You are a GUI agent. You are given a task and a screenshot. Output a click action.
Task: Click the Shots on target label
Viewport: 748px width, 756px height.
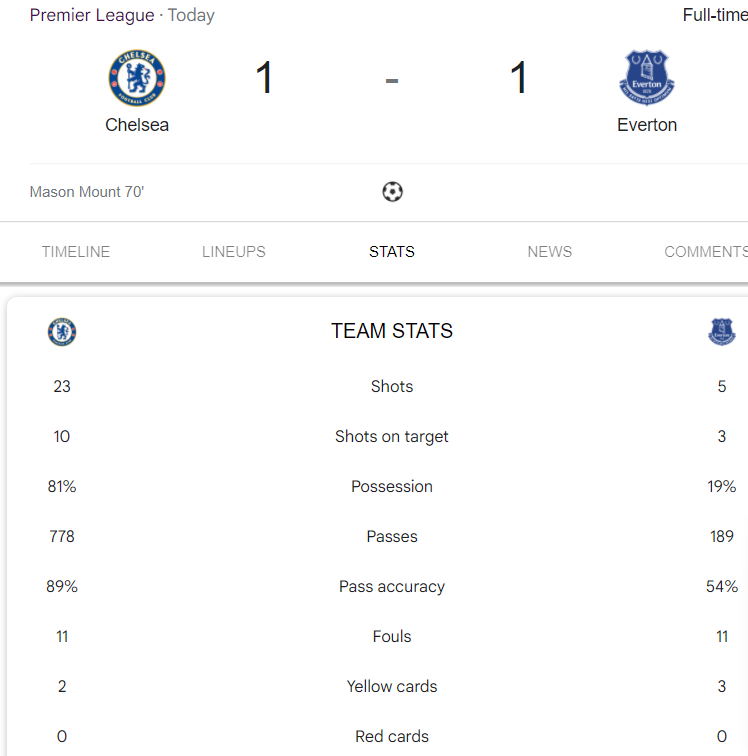point(392,436)
